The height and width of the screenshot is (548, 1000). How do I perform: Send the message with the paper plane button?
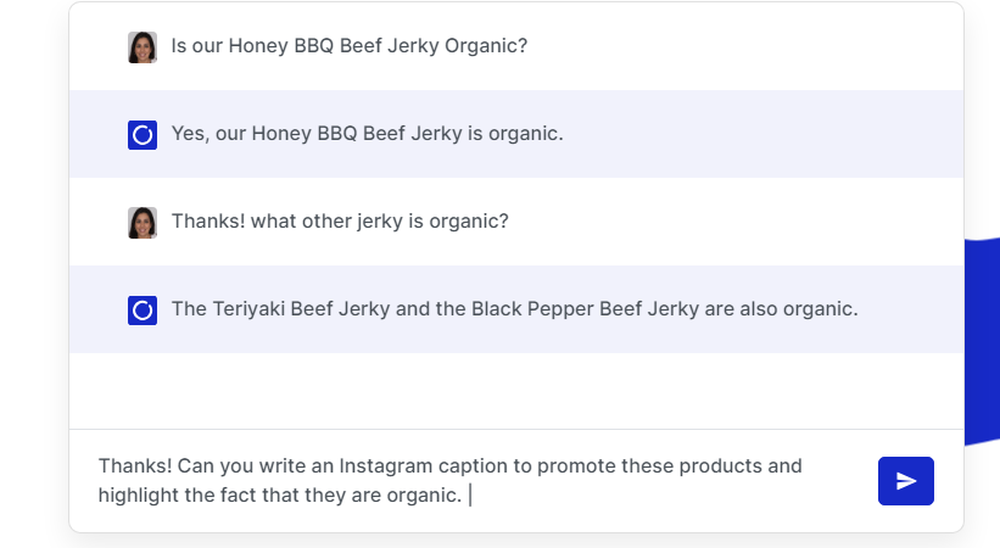pyautogui.click(x=906, y=481)
